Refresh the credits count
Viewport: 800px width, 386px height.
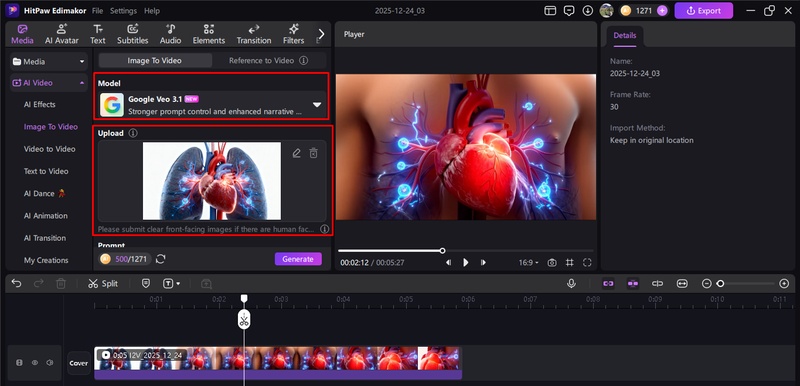(161, 259)
